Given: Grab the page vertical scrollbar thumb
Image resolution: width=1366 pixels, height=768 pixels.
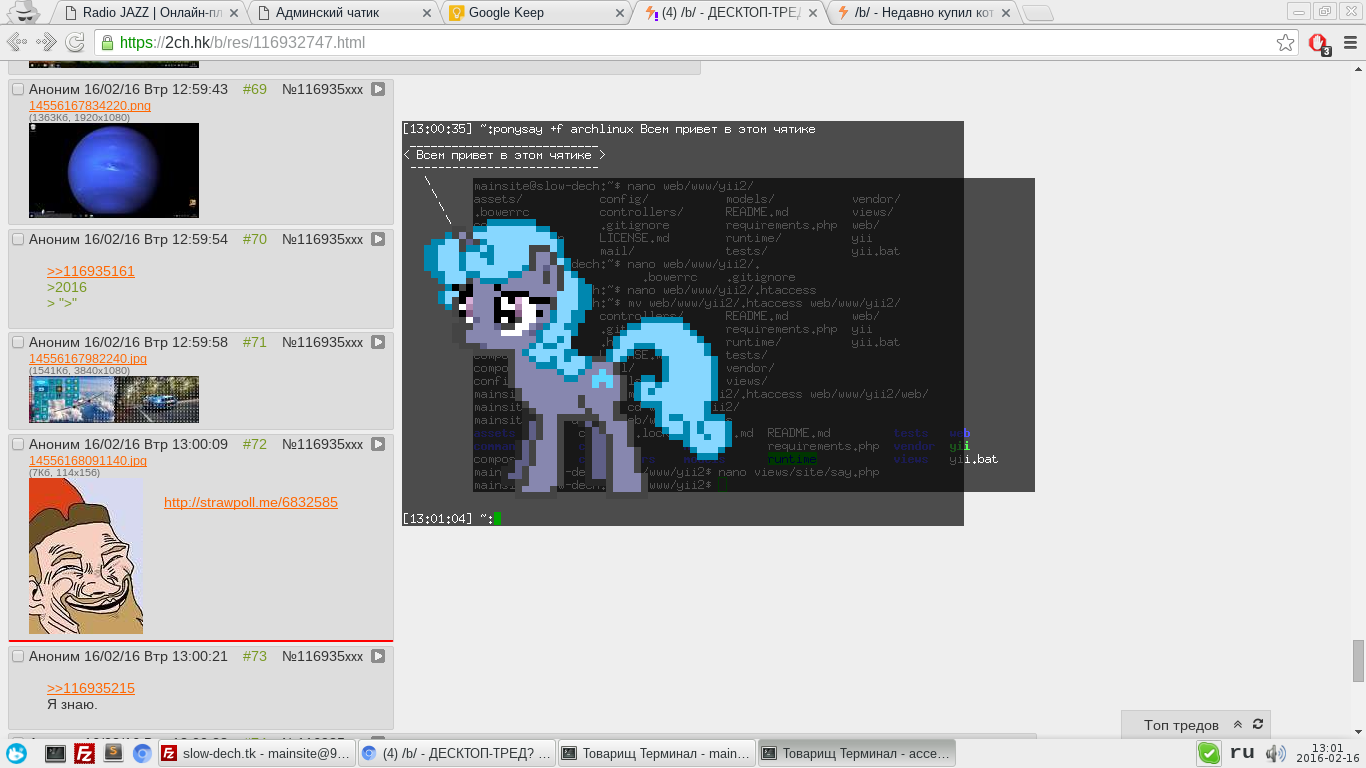Looking at the screenshot, I should [x=1358, y=660].
